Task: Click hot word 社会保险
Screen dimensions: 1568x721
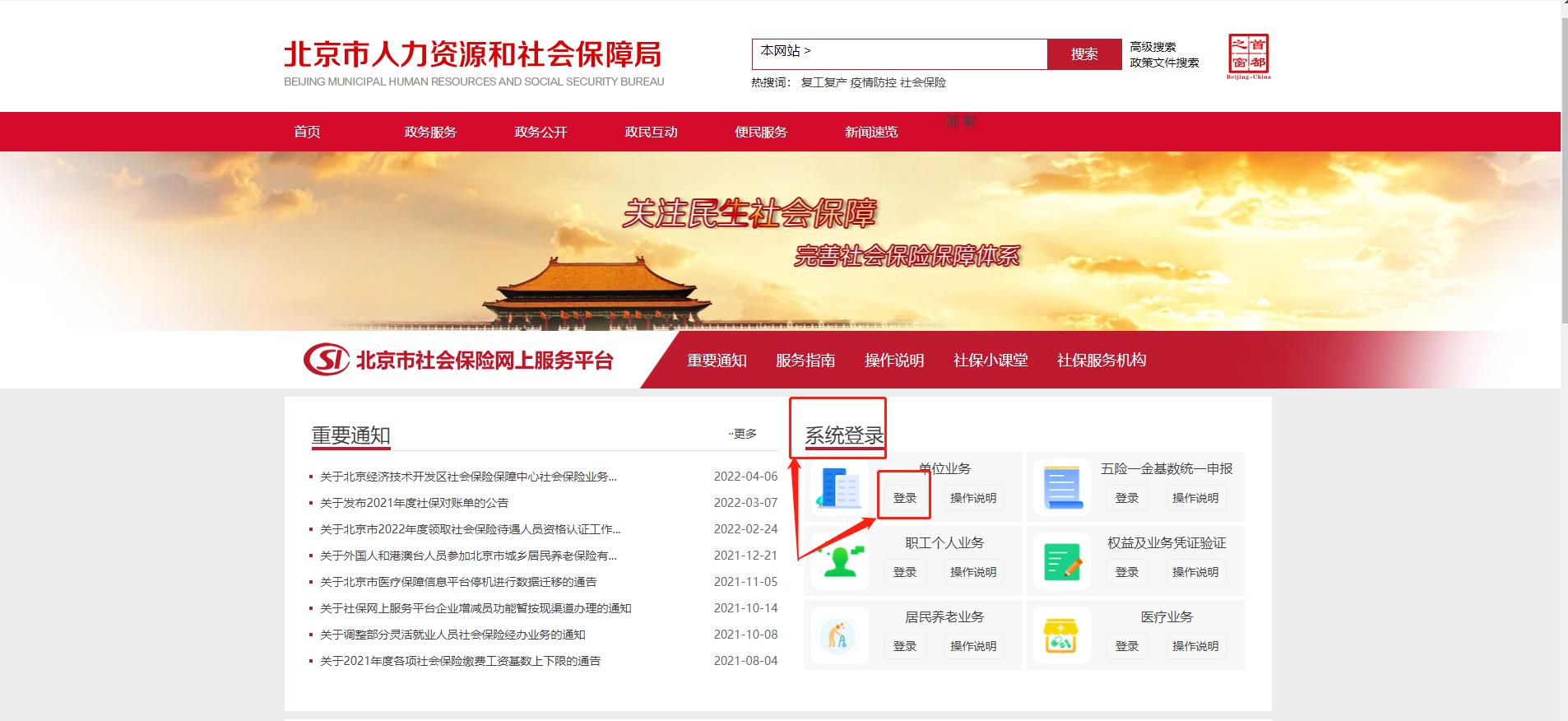Action: 923,82
